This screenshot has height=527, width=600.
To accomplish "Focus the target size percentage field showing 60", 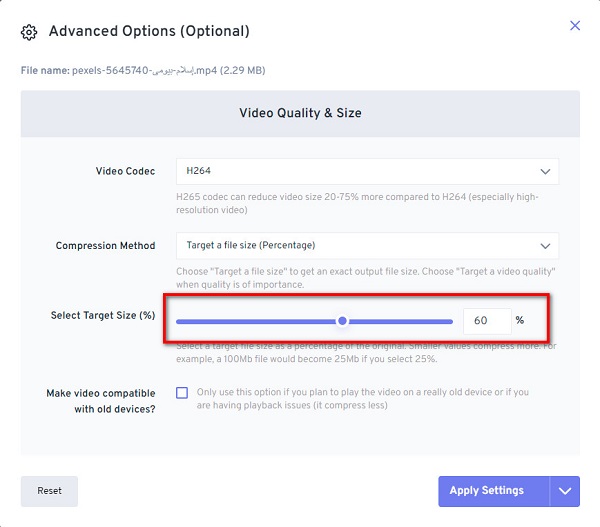I will (x=486, y=321).
